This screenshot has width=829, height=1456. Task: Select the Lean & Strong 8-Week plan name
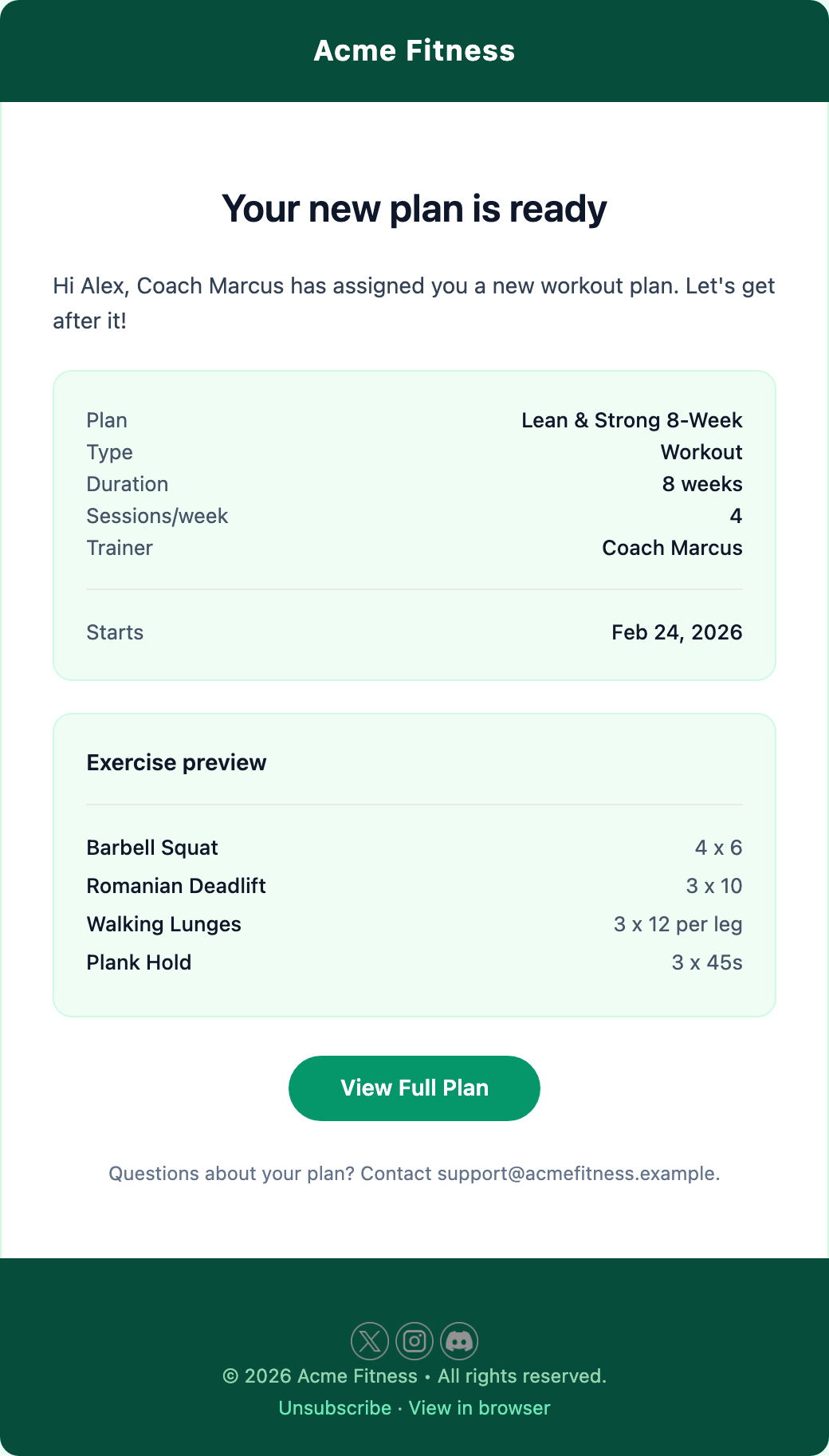(631, 420)
